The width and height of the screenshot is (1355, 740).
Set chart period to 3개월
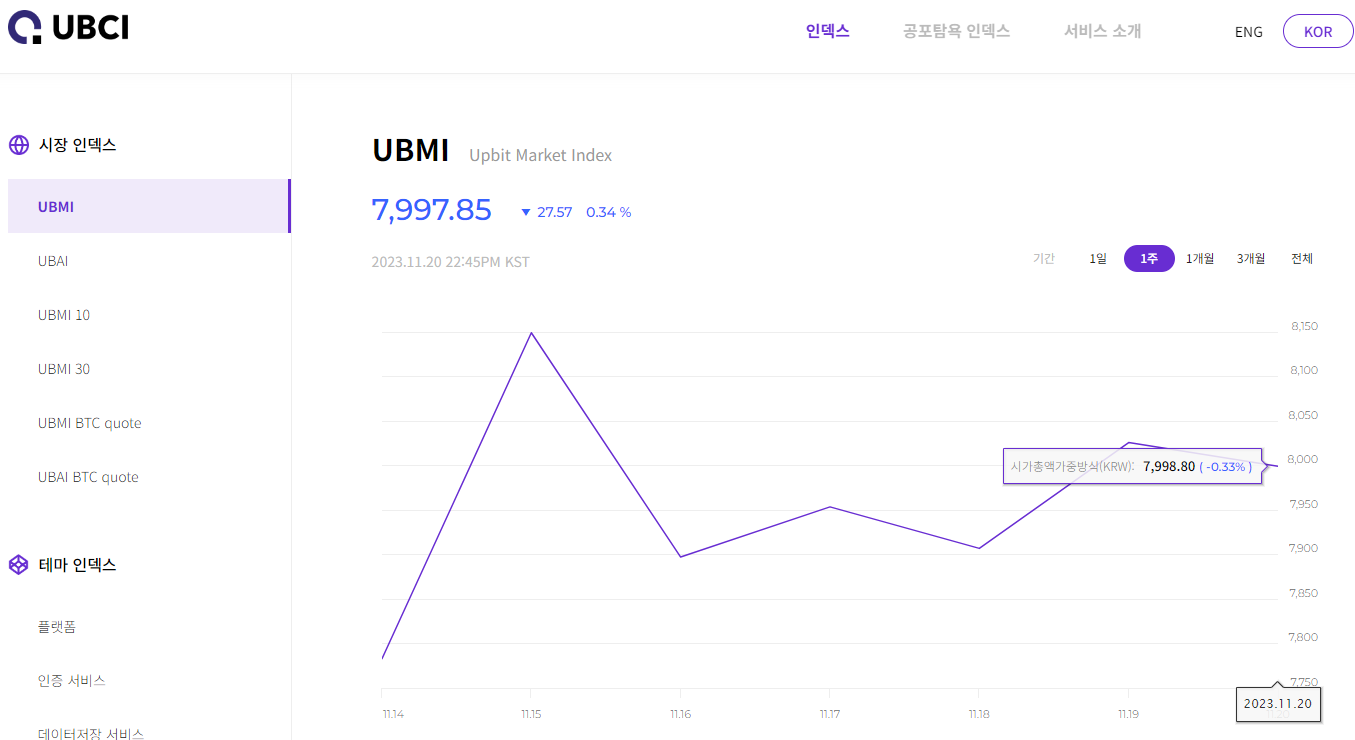point(1251,259)
